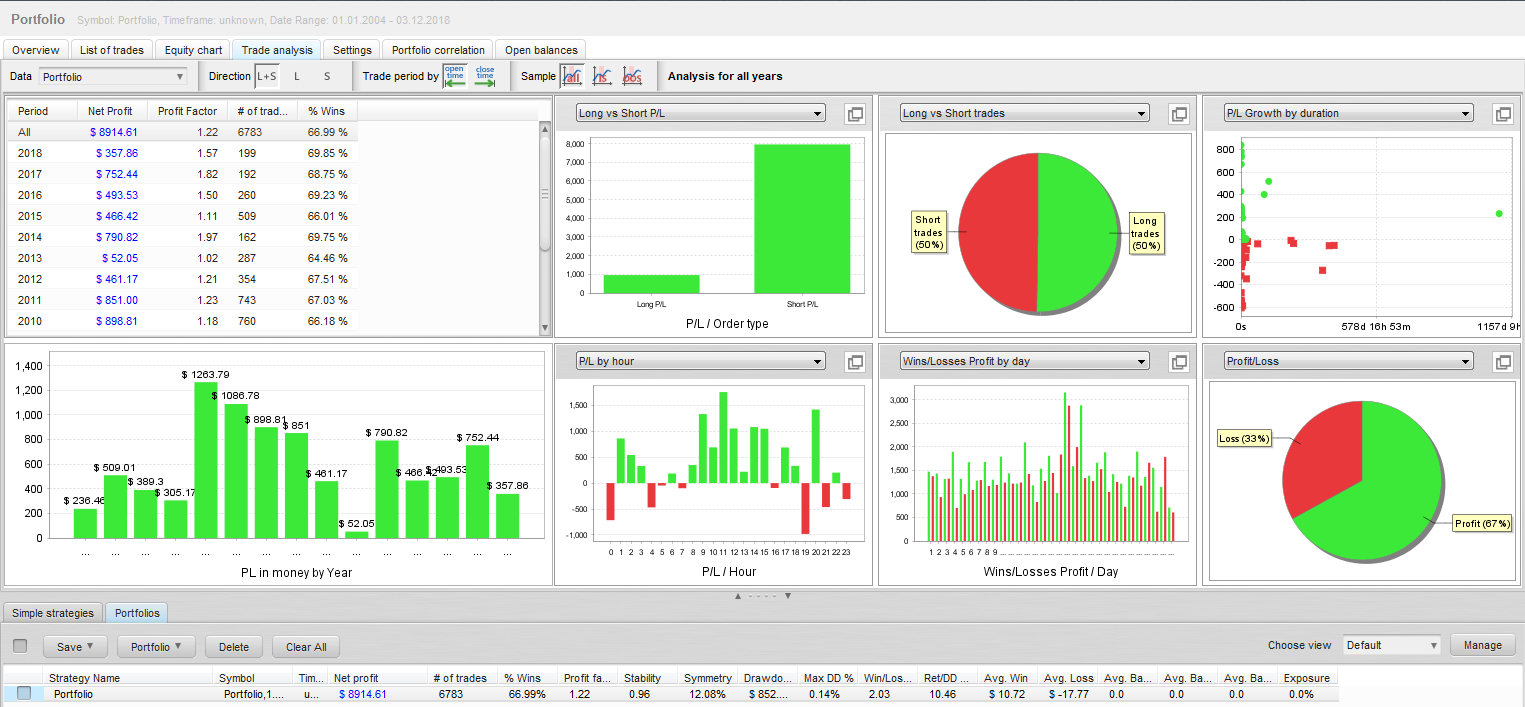Switch to the Equity chart tab

pos(193,50)
